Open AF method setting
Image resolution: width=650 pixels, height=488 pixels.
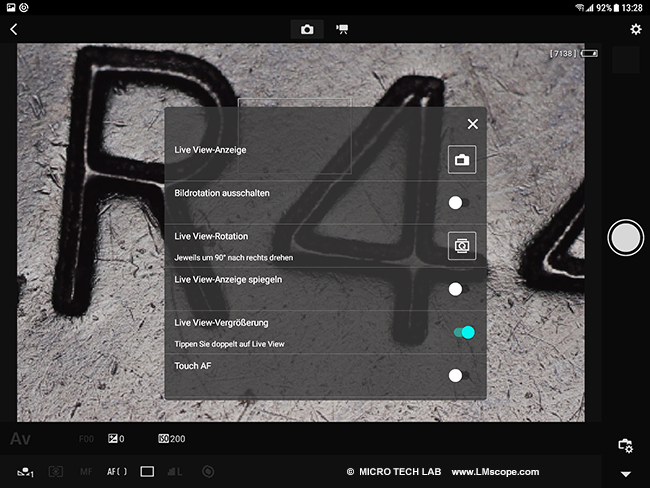pyautogui.click(x=117, y=472)
